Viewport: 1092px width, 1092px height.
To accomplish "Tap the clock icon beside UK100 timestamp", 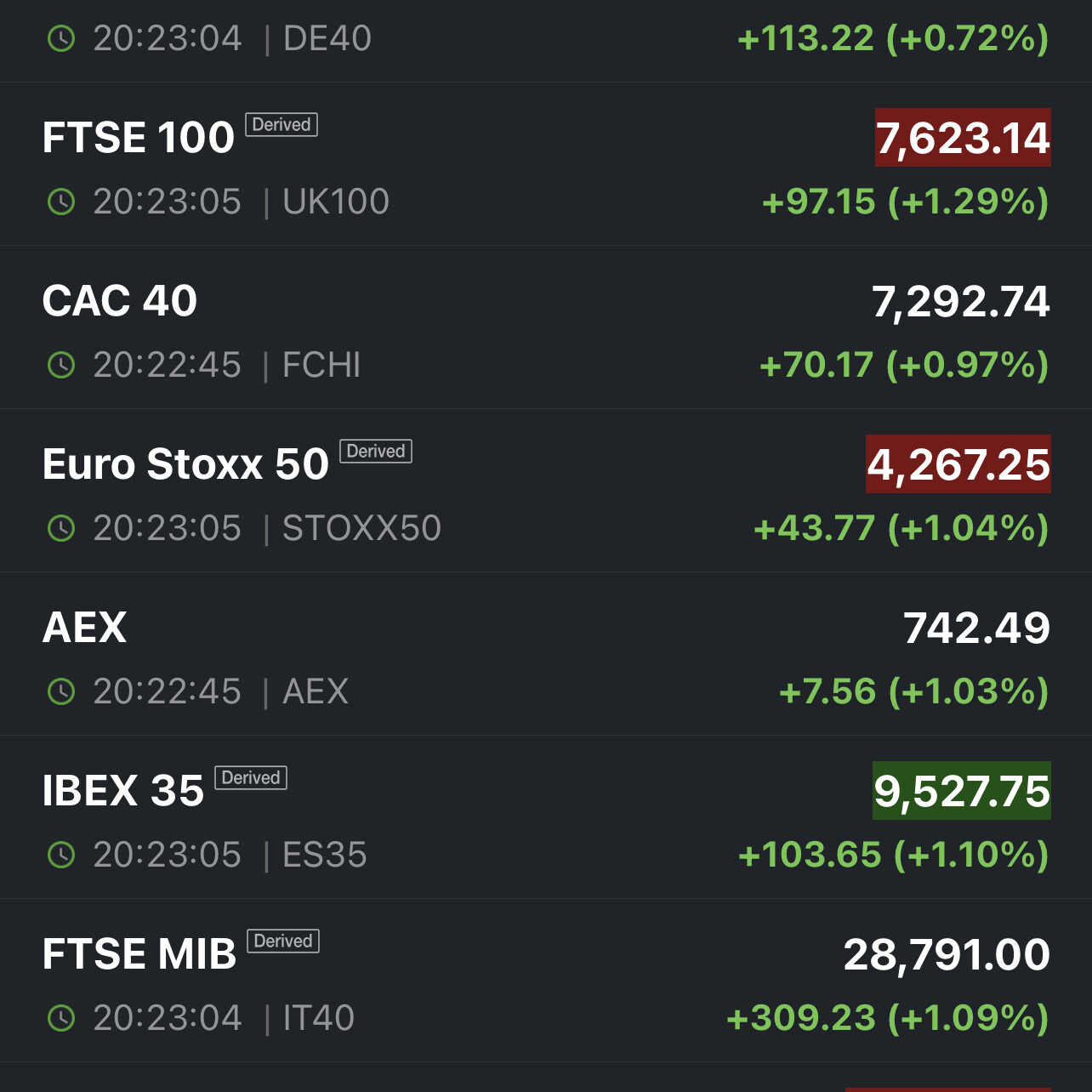I will [x=61, y=202].
